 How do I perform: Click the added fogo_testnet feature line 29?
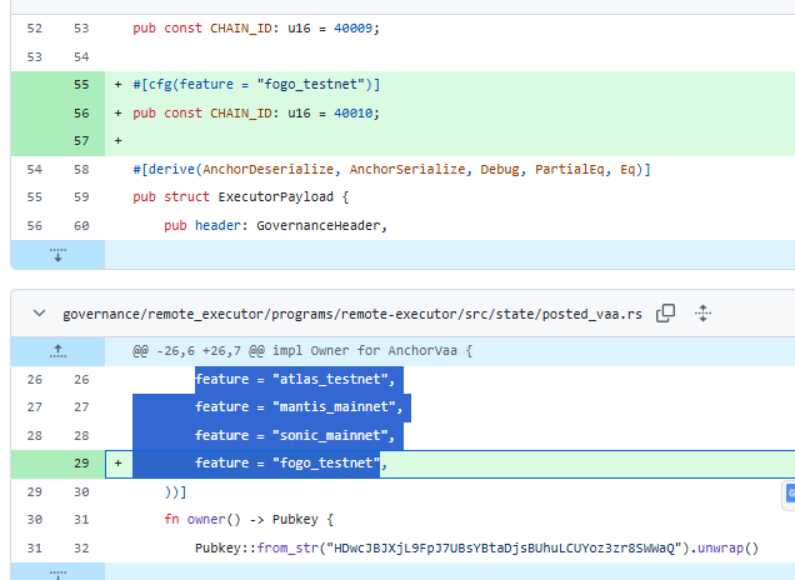(291, 463)
